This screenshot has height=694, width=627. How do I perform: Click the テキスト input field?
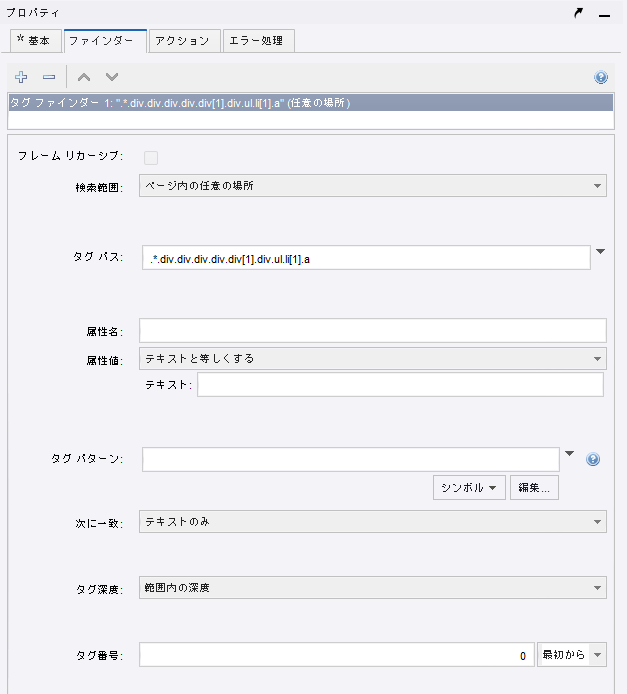[400, 385]
